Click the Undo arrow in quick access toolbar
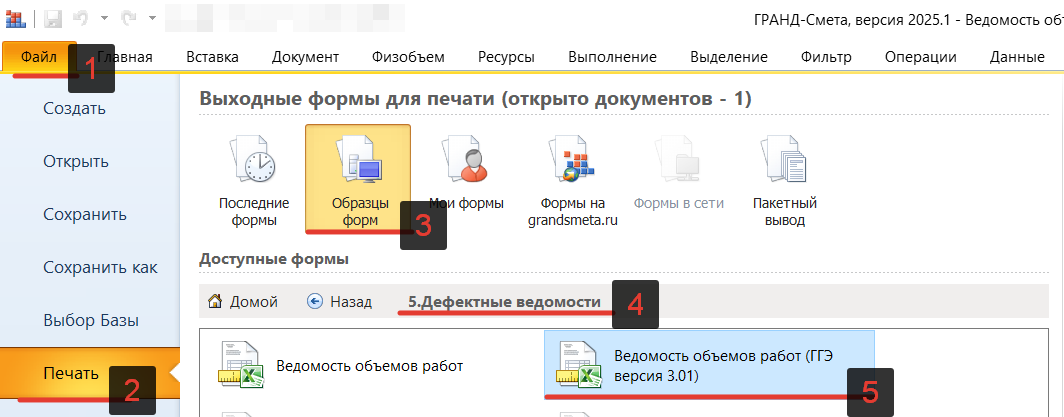 click(81, 18)
